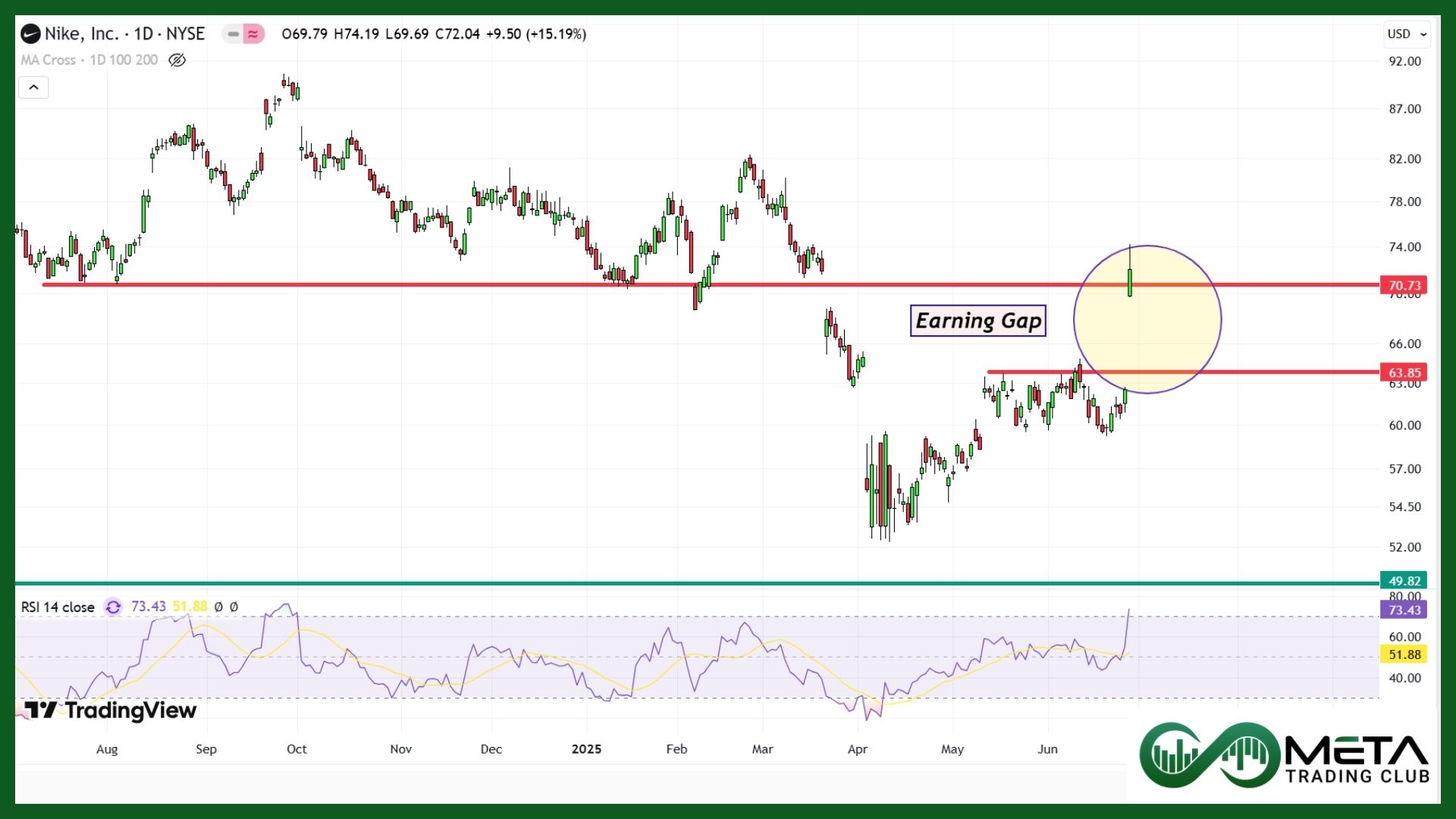Open the 1D interval in chart title

pyautogui.click(x=143, y=34)
